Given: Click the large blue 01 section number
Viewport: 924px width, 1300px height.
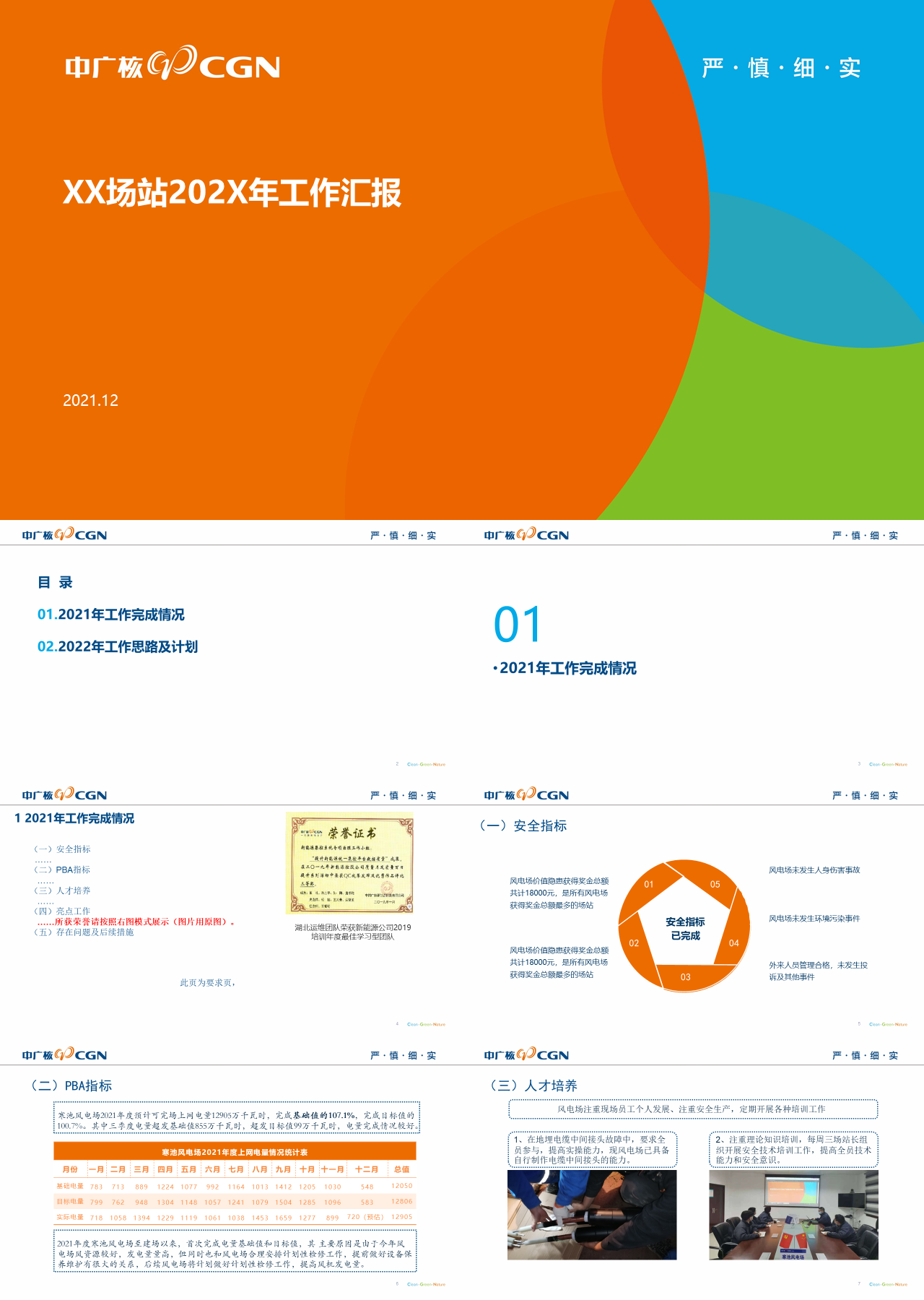Looking at the screenshot, I should tap(518, 625).
